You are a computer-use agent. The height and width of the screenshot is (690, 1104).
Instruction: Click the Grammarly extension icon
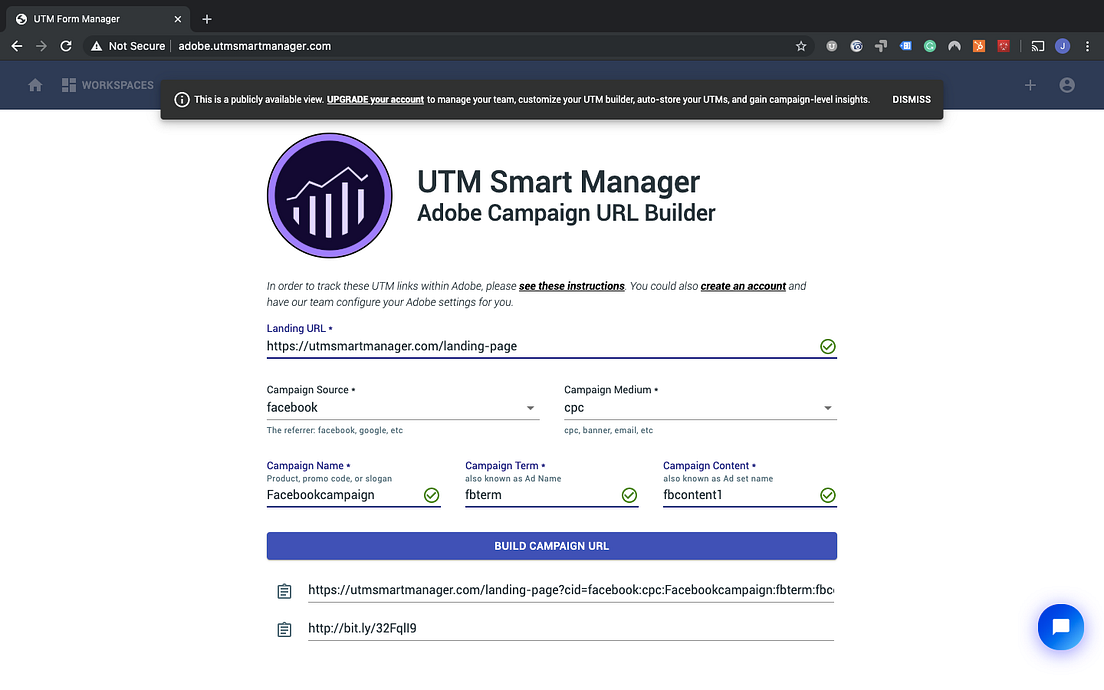point(929,46)
